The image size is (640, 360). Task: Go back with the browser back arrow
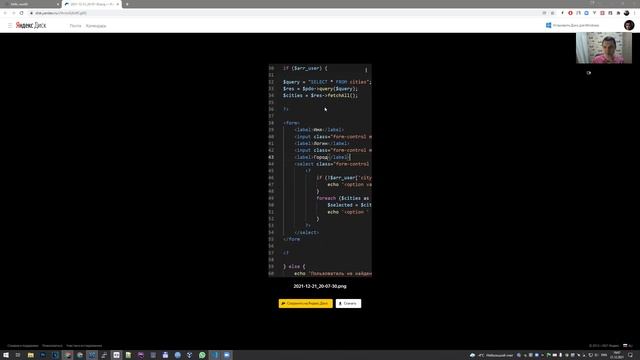(5, 13)
